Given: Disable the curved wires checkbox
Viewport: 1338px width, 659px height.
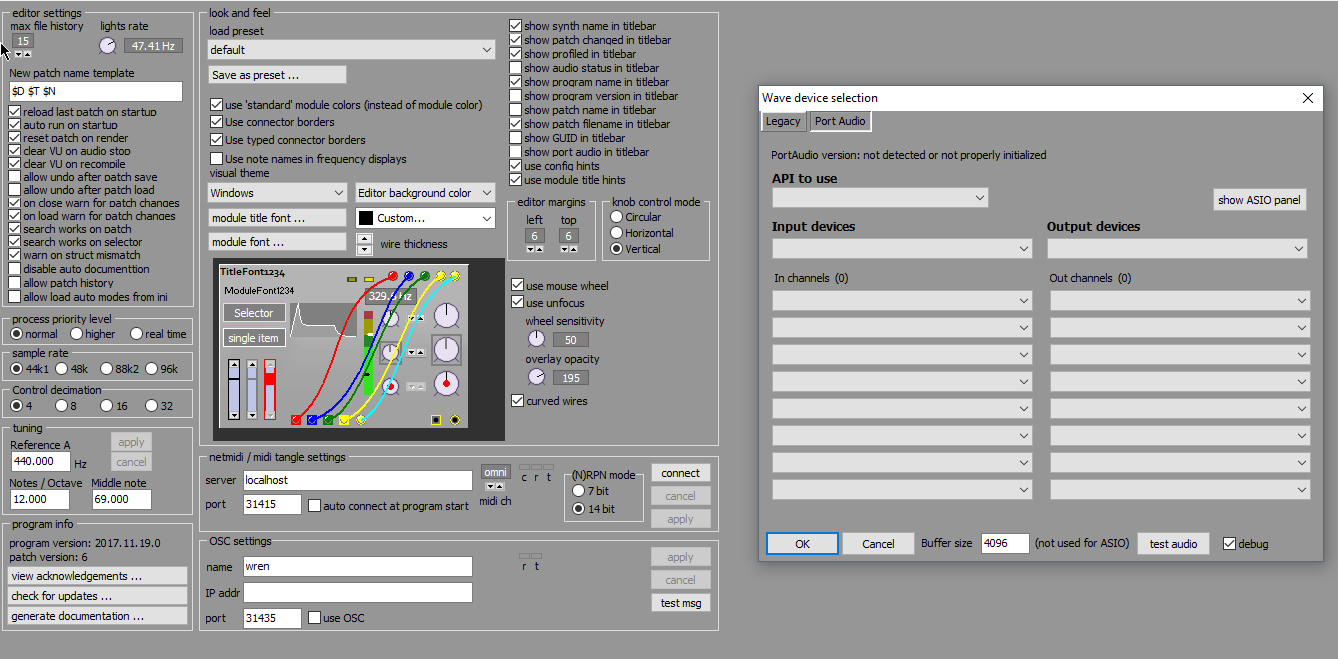Looking at the screenshot, I should click(x=518, y=401).
